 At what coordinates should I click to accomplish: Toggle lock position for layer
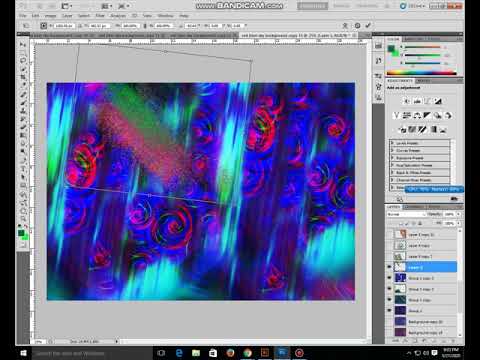tap(414, 223)
